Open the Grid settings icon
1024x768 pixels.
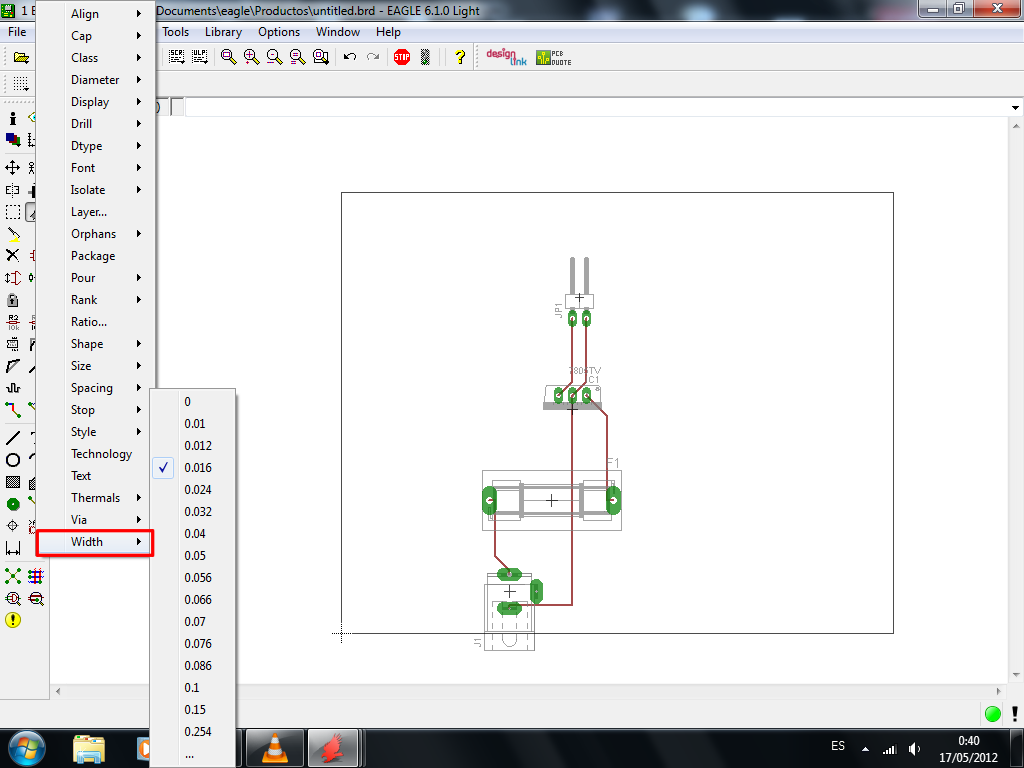[21, 84]
